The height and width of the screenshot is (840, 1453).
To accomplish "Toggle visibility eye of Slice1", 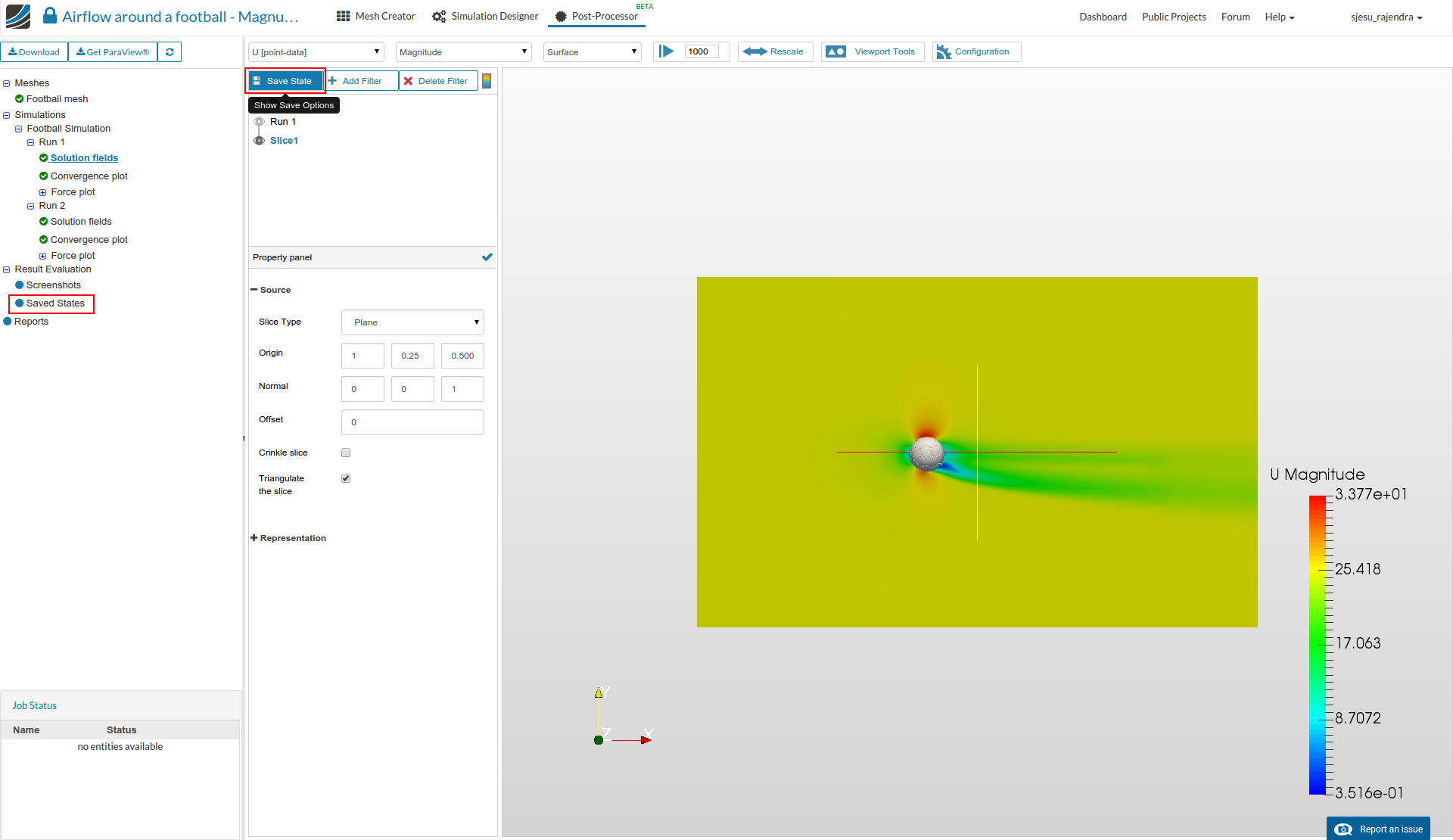I will tap(260, 141).
